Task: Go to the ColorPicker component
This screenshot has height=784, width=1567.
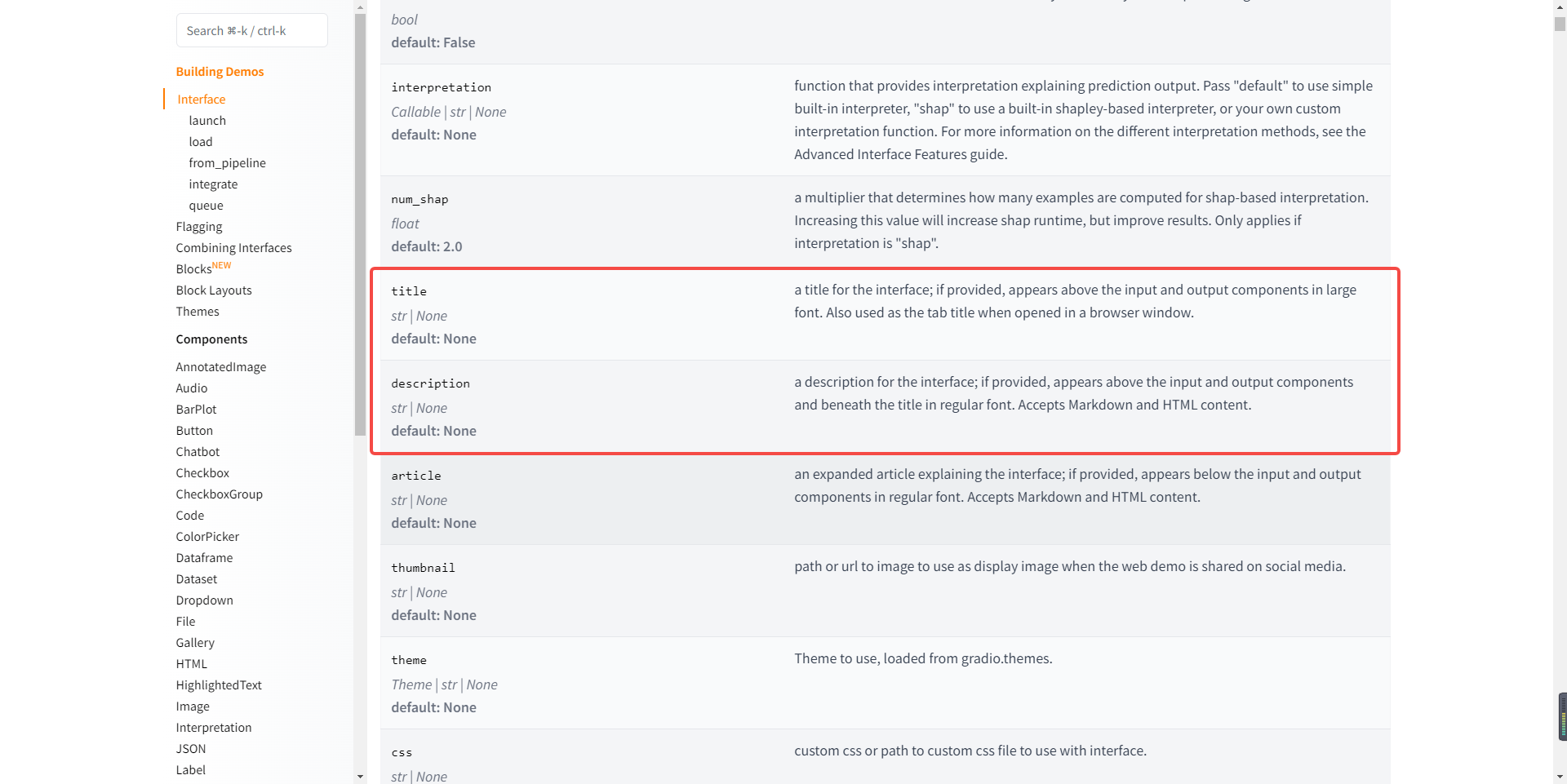Action: [x=207, y=537]
